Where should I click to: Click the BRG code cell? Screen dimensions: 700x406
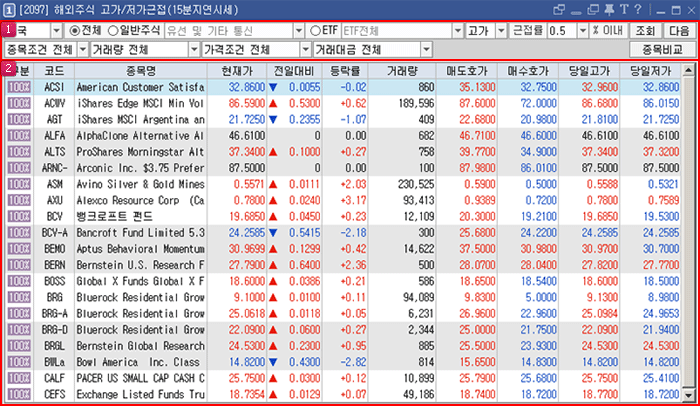tap(54, 297)
